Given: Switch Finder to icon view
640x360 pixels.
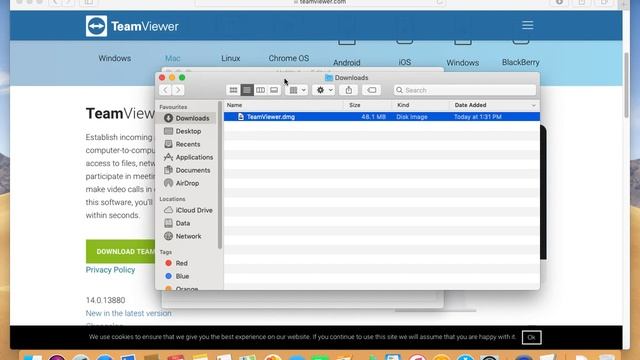Looking at the screenshot, I should (x=233, y=90).
